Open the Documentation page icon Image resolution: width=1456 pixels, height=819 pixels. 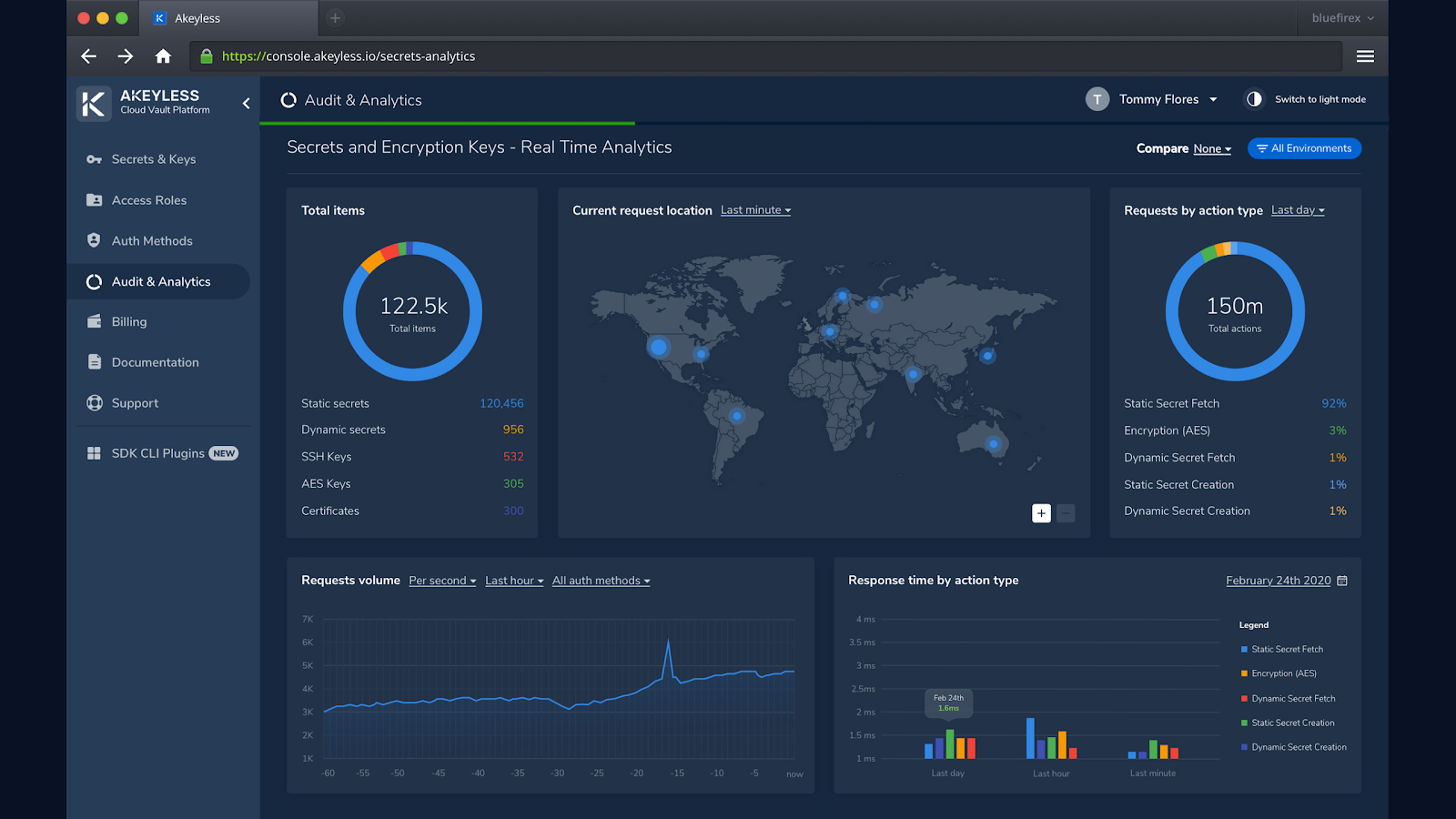click(x=95, y=362)
